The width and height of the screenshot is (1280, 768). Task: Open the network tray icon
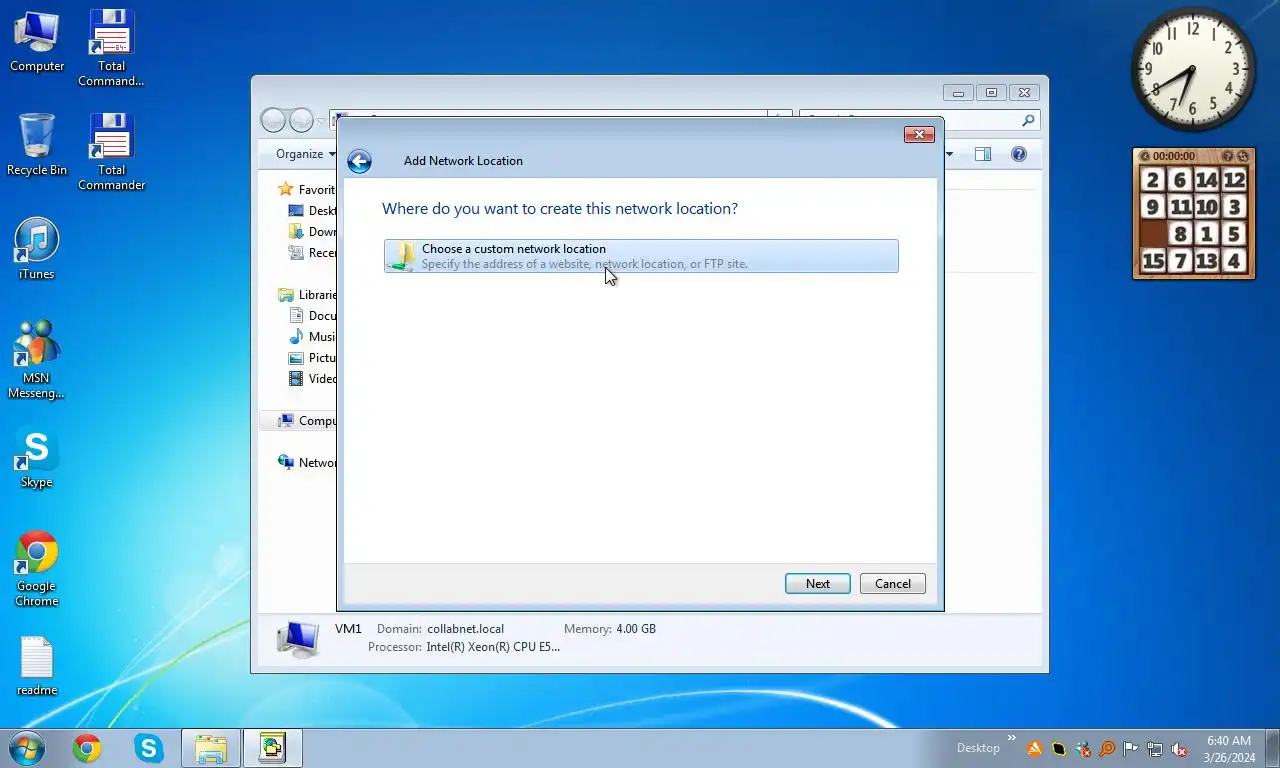point(1155,749)
